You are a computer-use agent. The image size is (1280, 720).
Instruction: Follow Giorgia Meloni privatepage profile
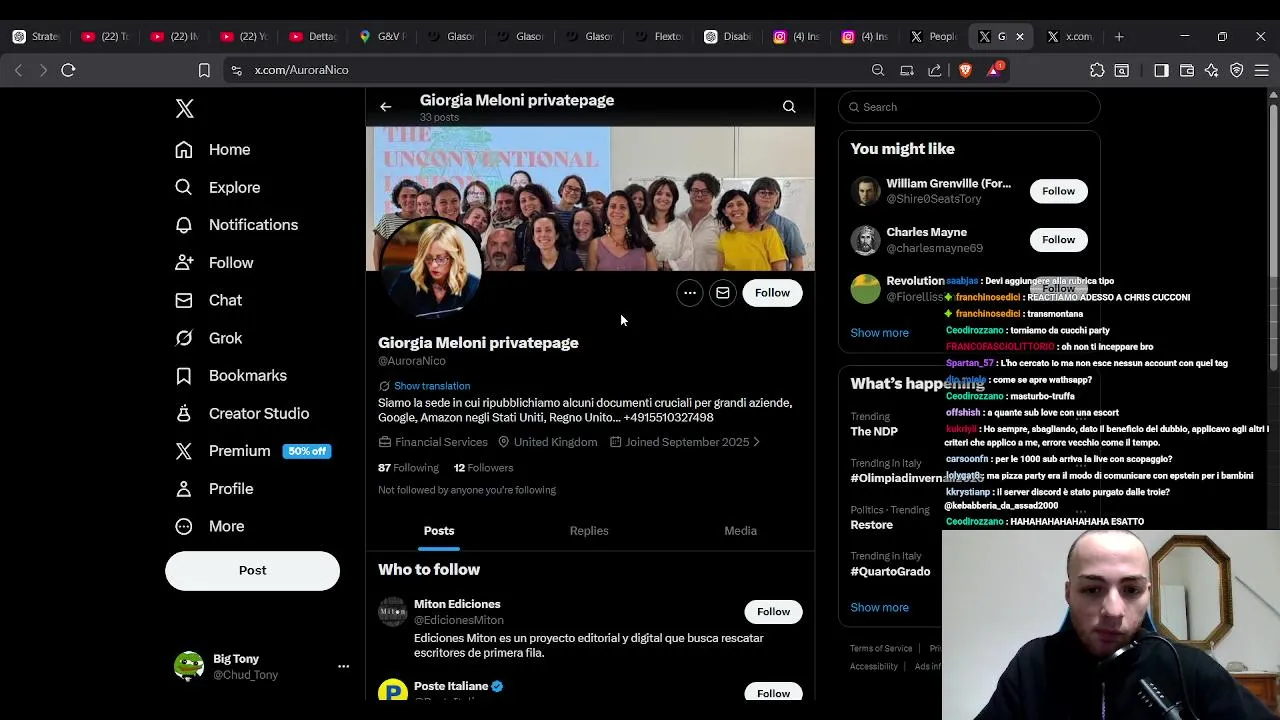tap(772, 293)
